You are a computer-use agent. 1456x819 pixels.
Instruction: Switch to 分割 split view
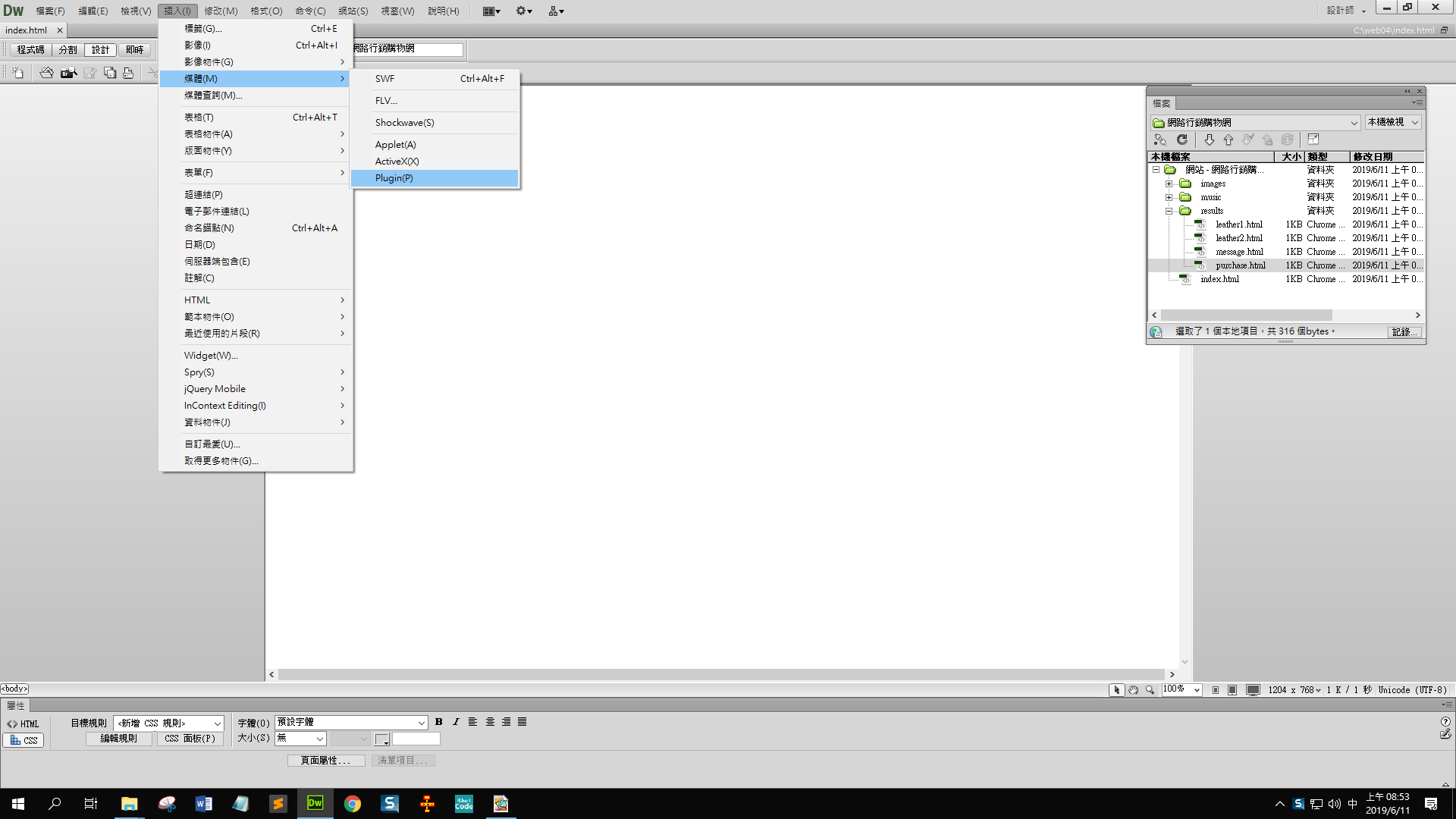point(67,50)
